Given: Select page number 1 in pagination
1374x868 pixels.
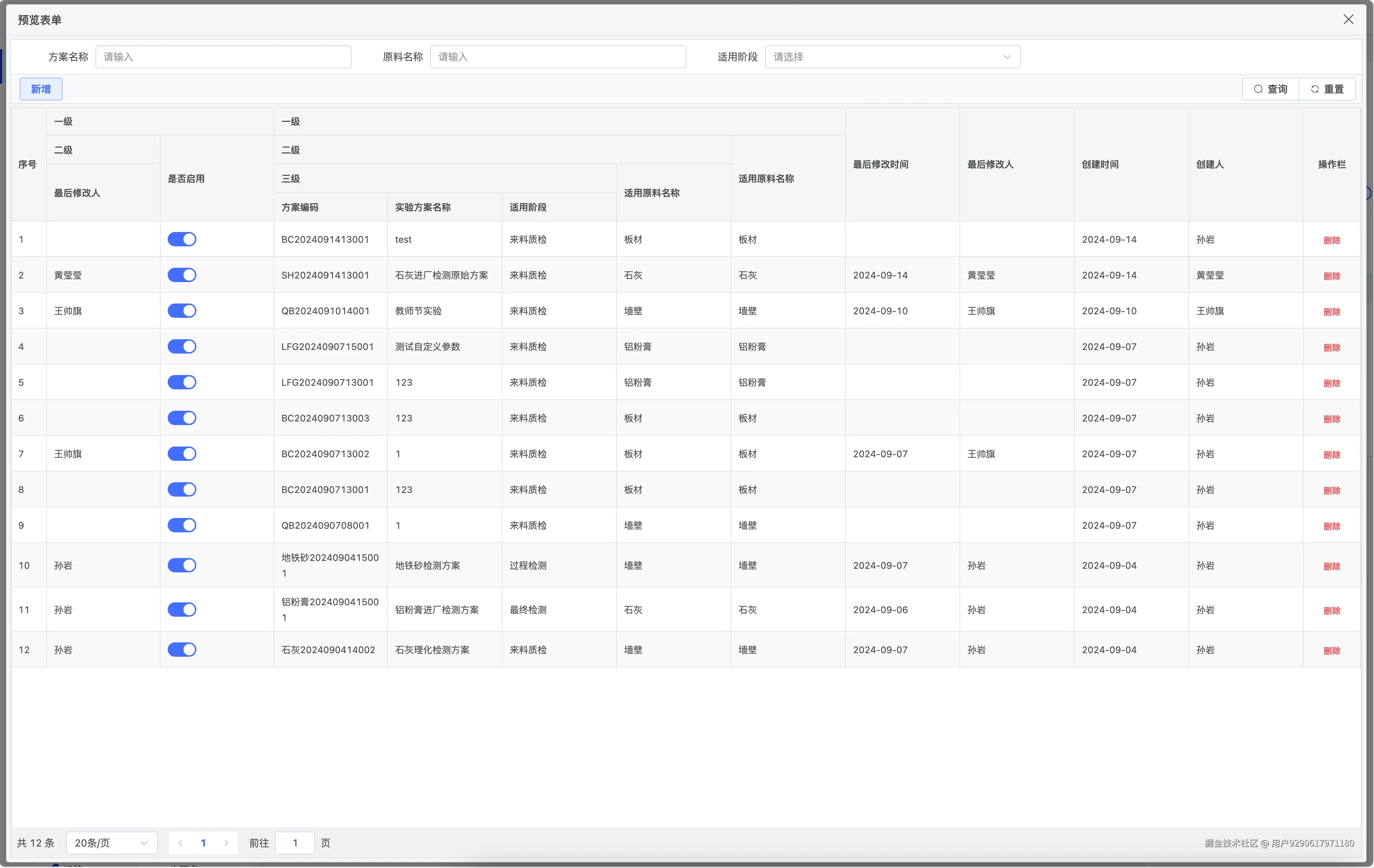Looking at the screenshot, I should tap(203, 843).
